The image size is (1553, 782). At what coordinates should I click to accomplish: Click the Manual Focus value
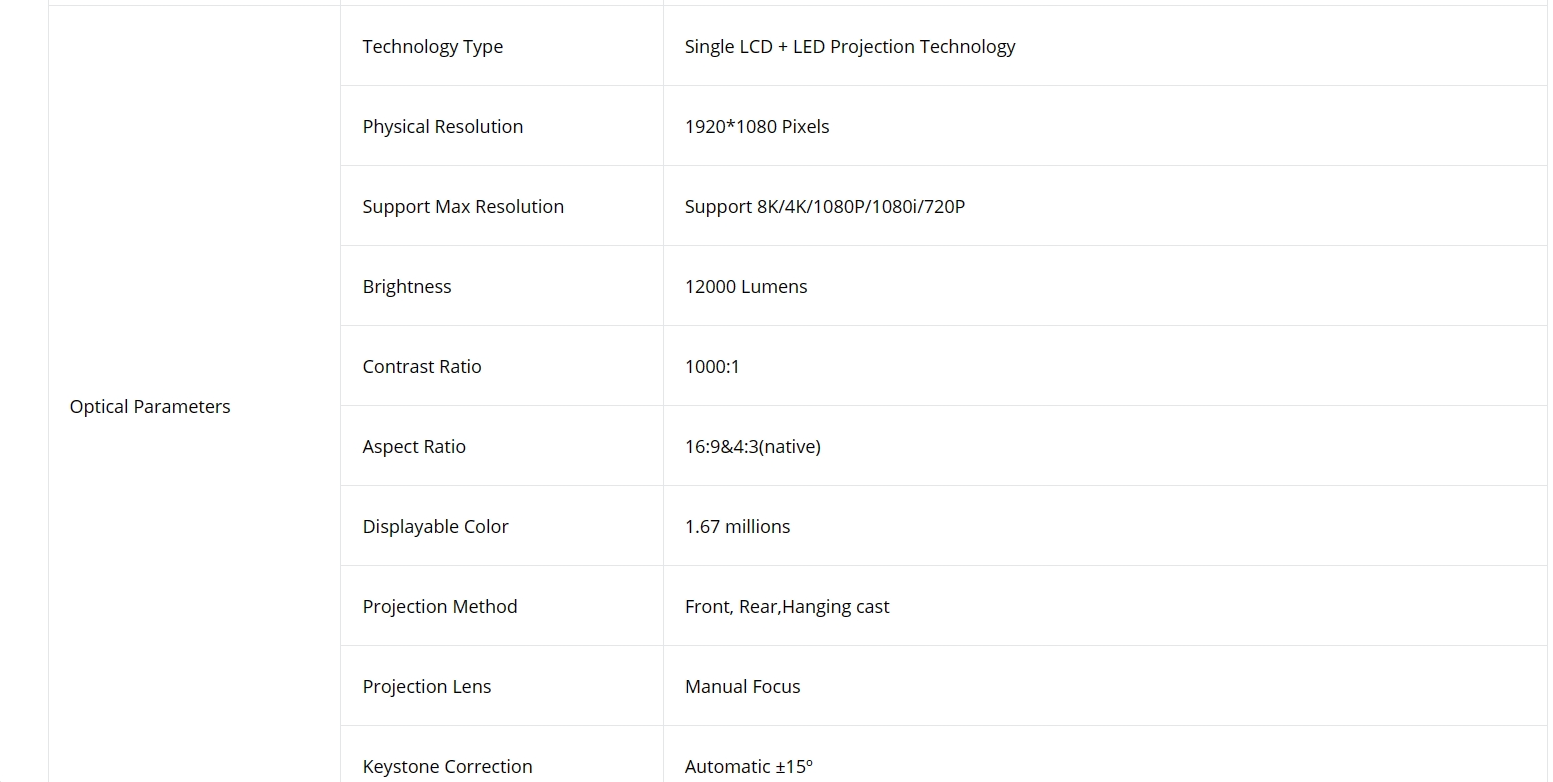(743, 687)
